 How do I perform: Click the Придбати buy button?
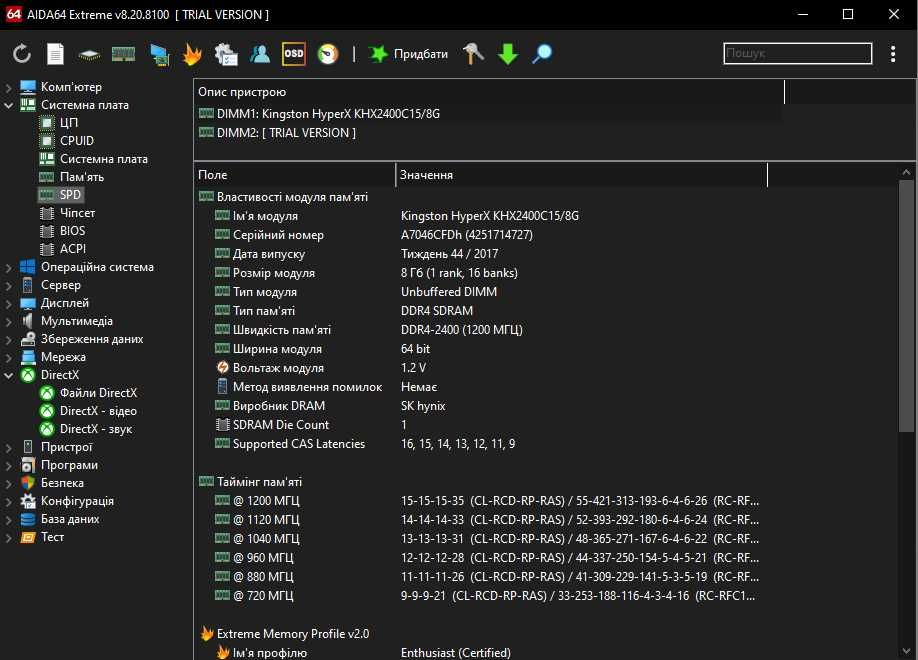[x=408, y=54]
